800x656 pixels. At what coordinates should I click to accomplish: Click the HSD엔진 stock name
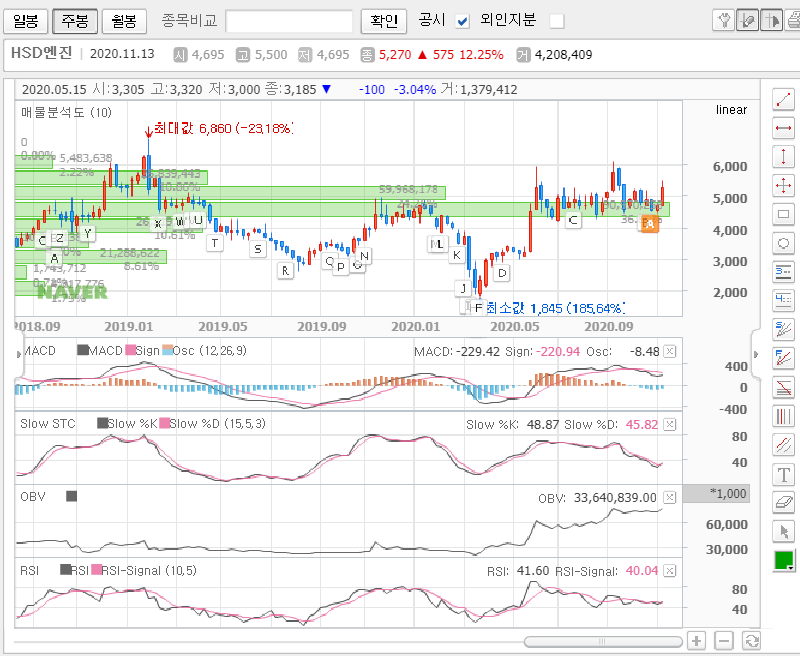41,53
